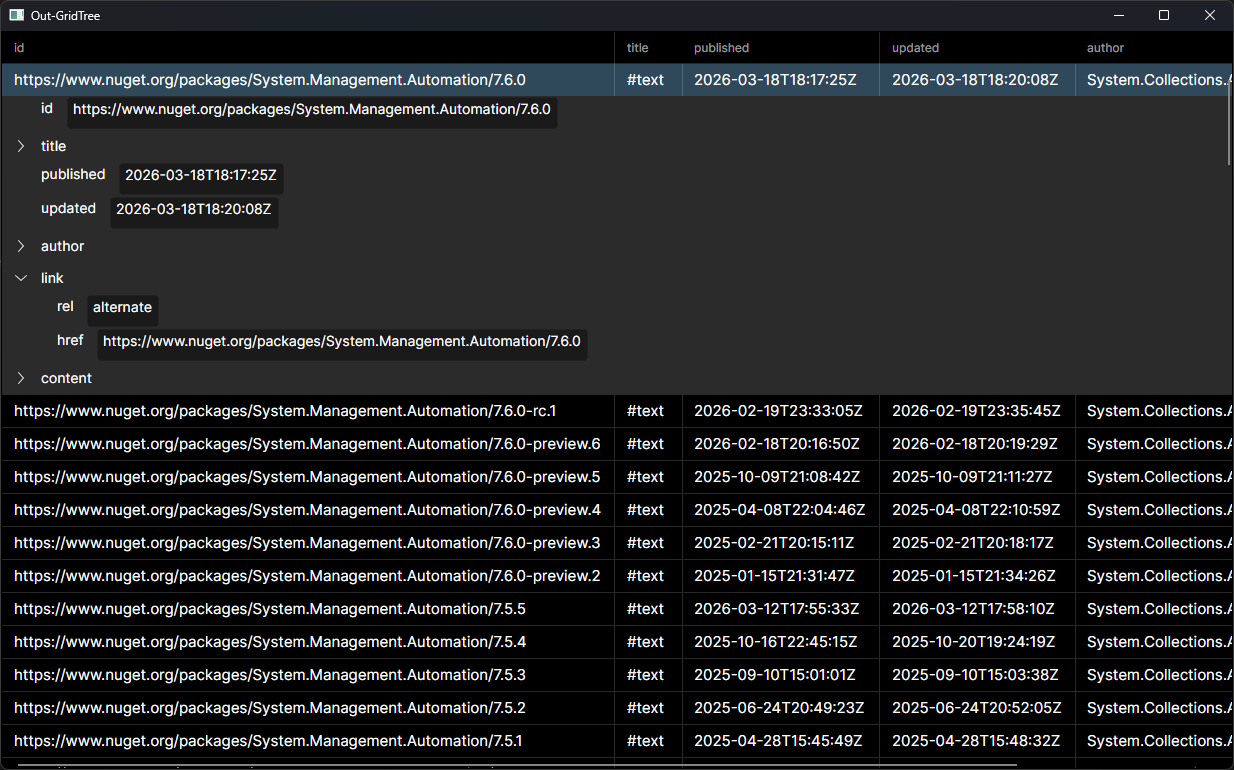Click the published label in expanded details
Screen dimensions: 1234x770
(73, 174)
